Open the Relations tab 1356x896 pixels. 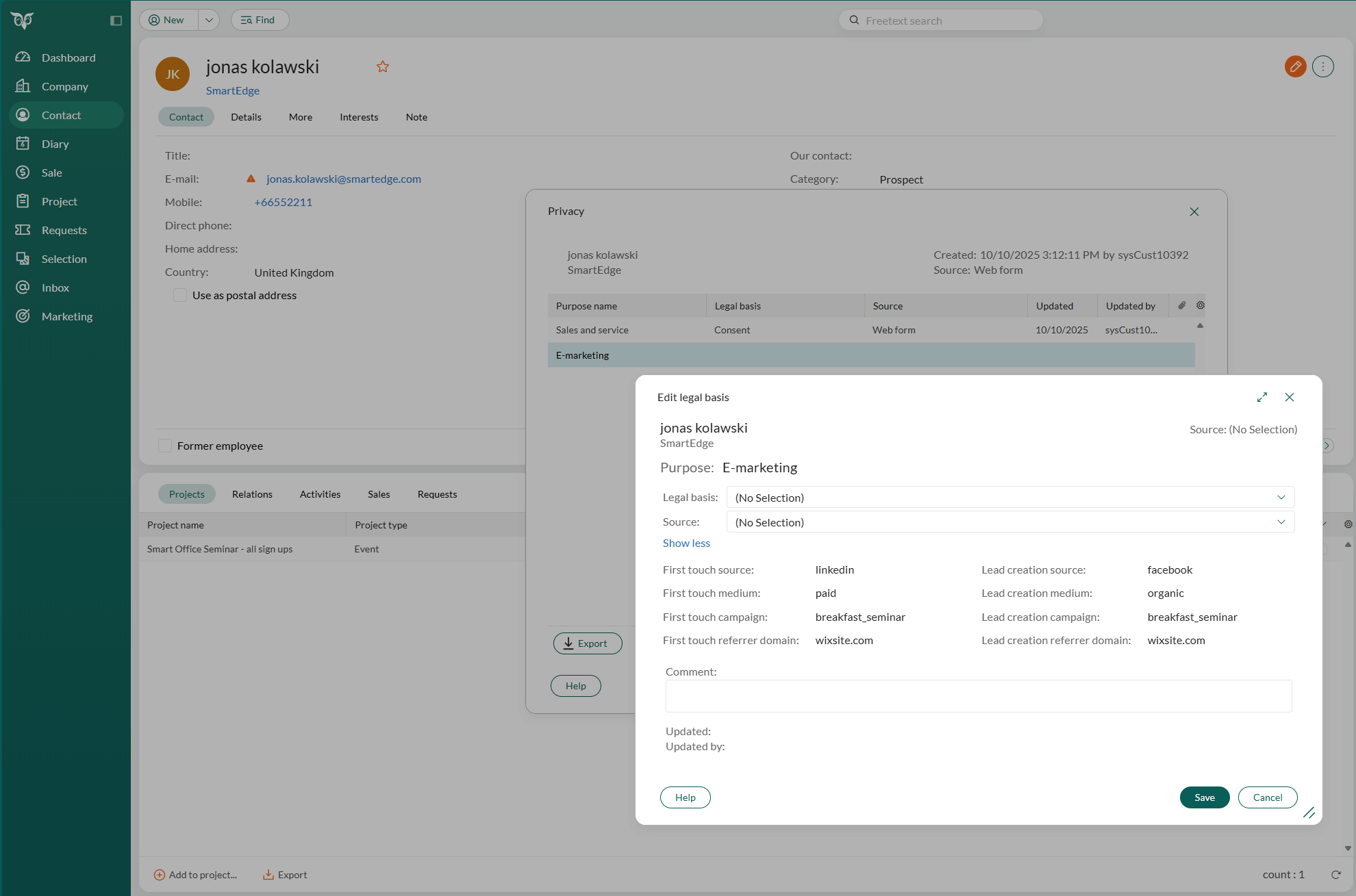[251, 494]
